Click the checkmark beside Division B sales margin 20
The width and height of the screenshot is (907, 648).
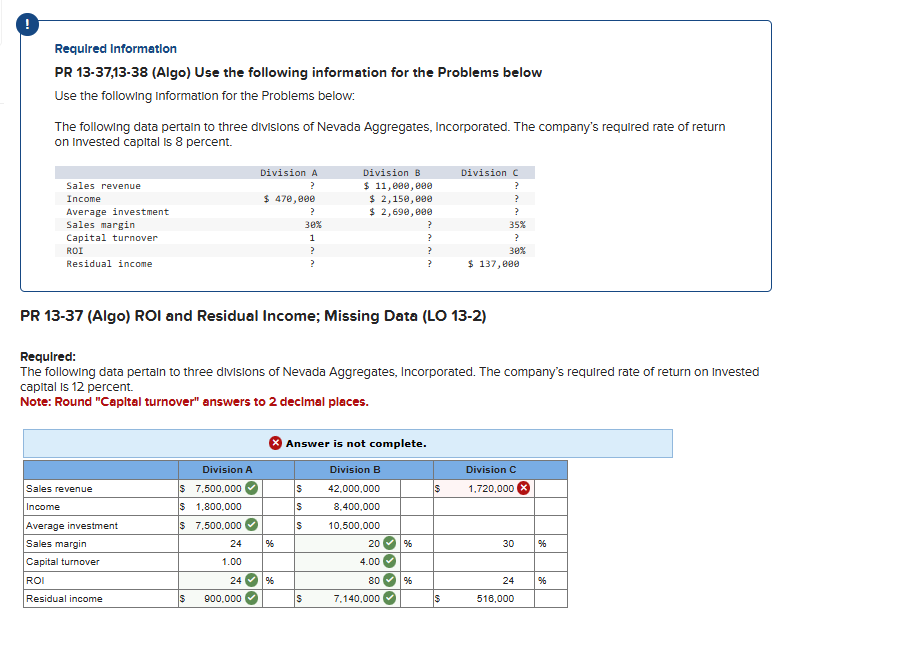coord(392,543)
